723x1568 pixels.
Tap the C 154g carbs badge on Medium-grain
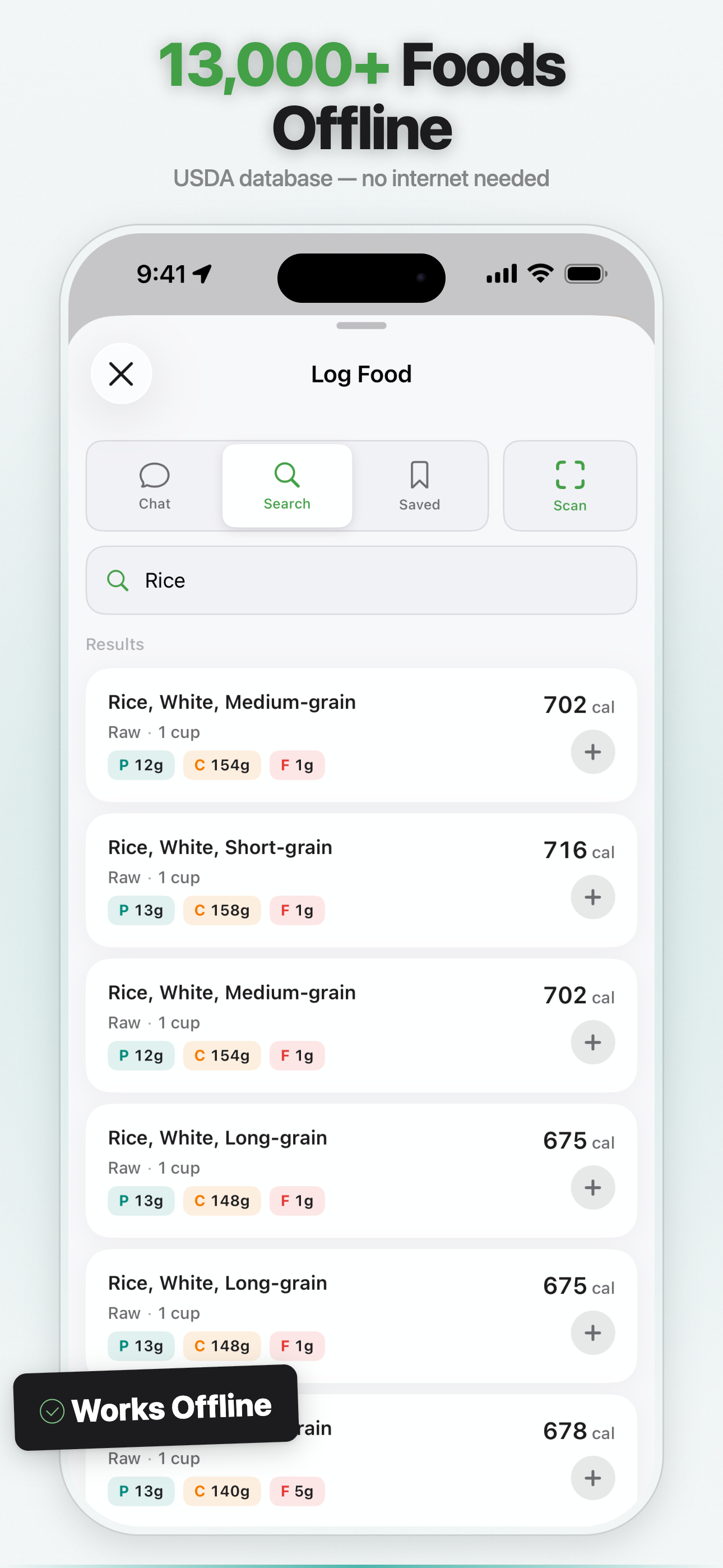(x=221, y=765)
